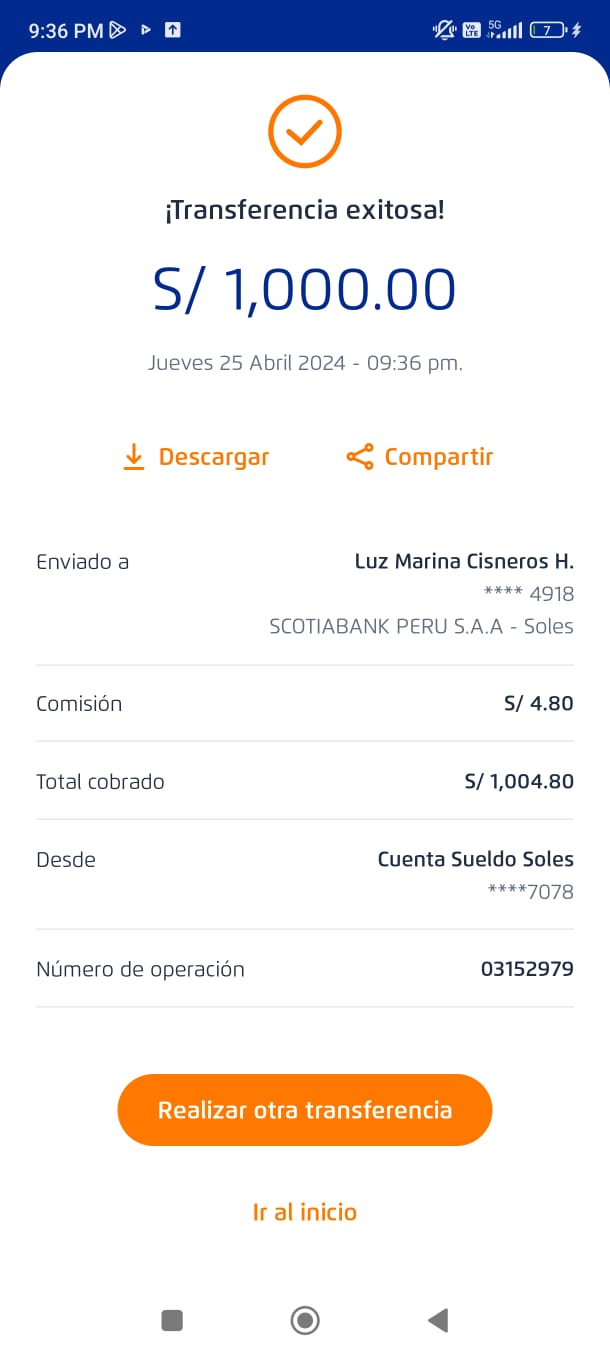Viewport: 610px width, 1356px height.
Task: Click the Compartir text link
Action: [439, 457]
